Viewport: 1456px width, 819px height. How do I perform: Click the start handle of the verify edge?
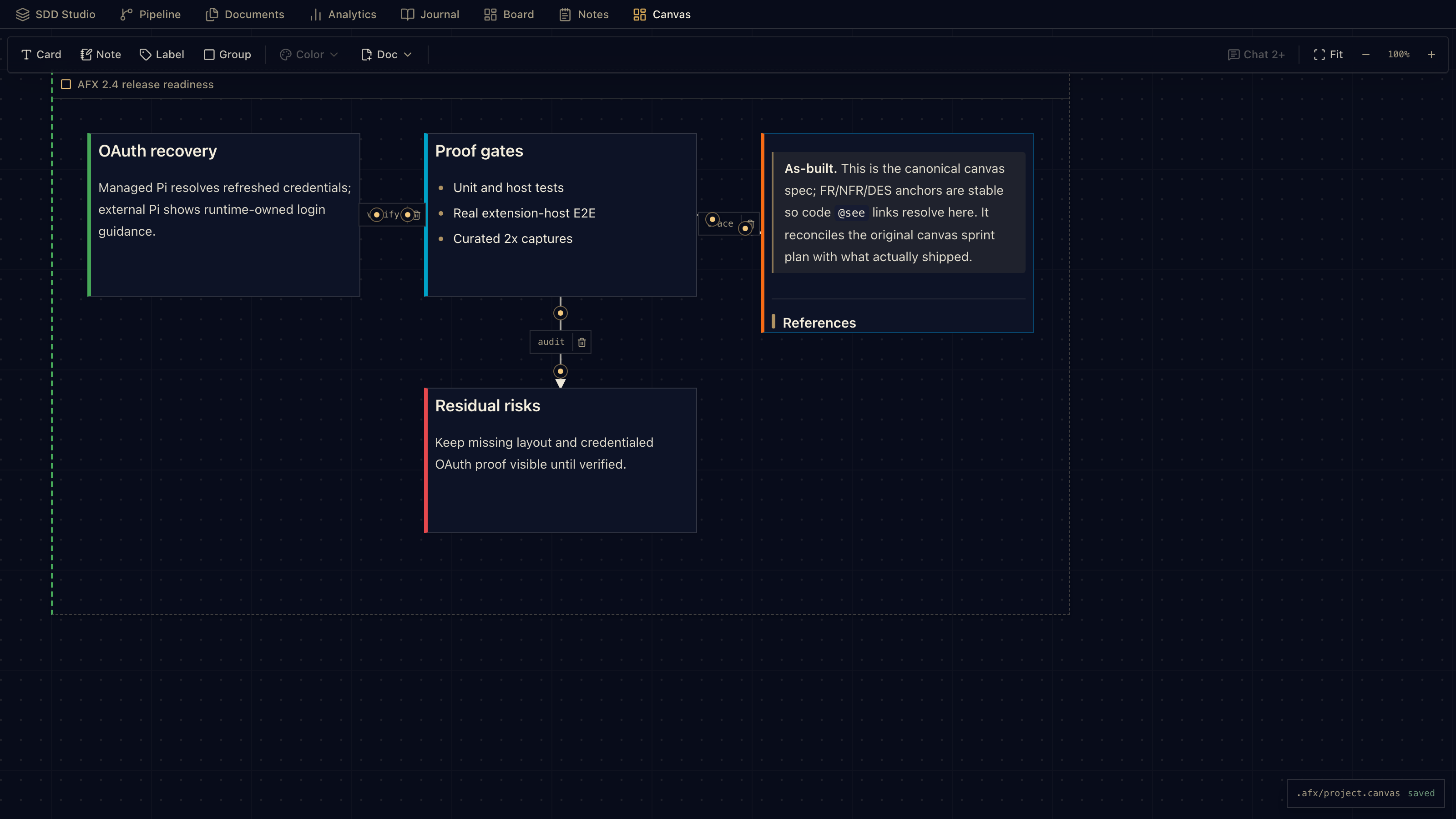376,215
